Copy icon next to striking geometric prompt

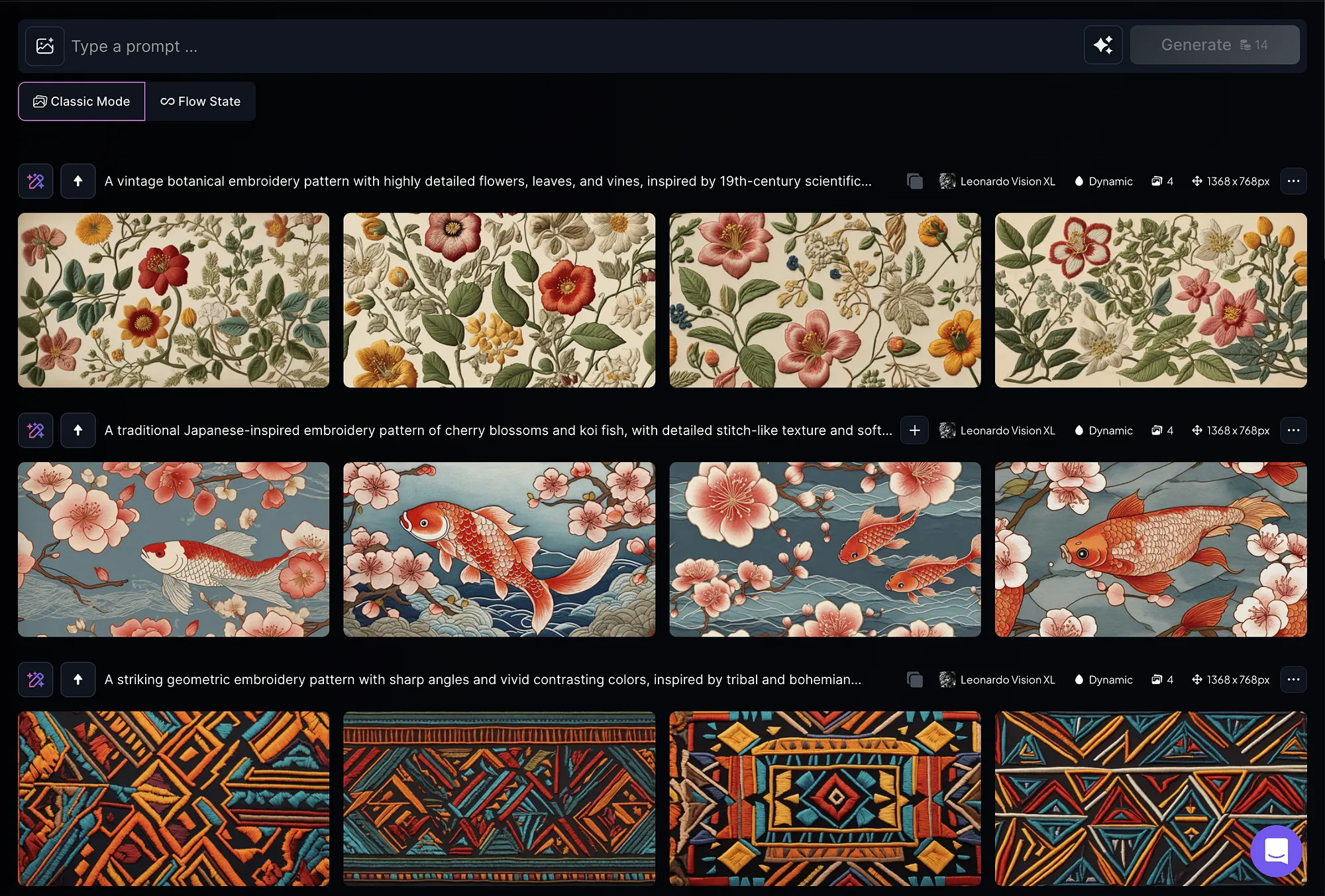tap(915, 679)
